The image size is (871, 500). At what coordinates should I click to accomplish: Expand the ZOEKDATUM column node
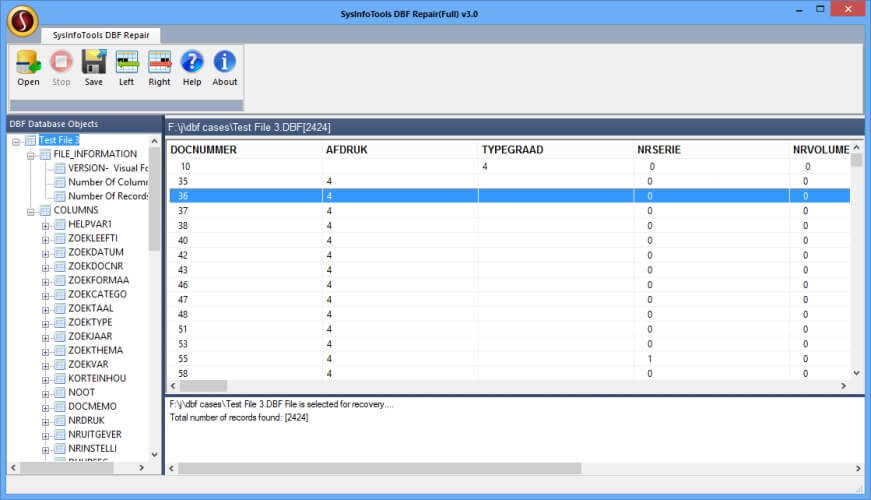(45, 253)
